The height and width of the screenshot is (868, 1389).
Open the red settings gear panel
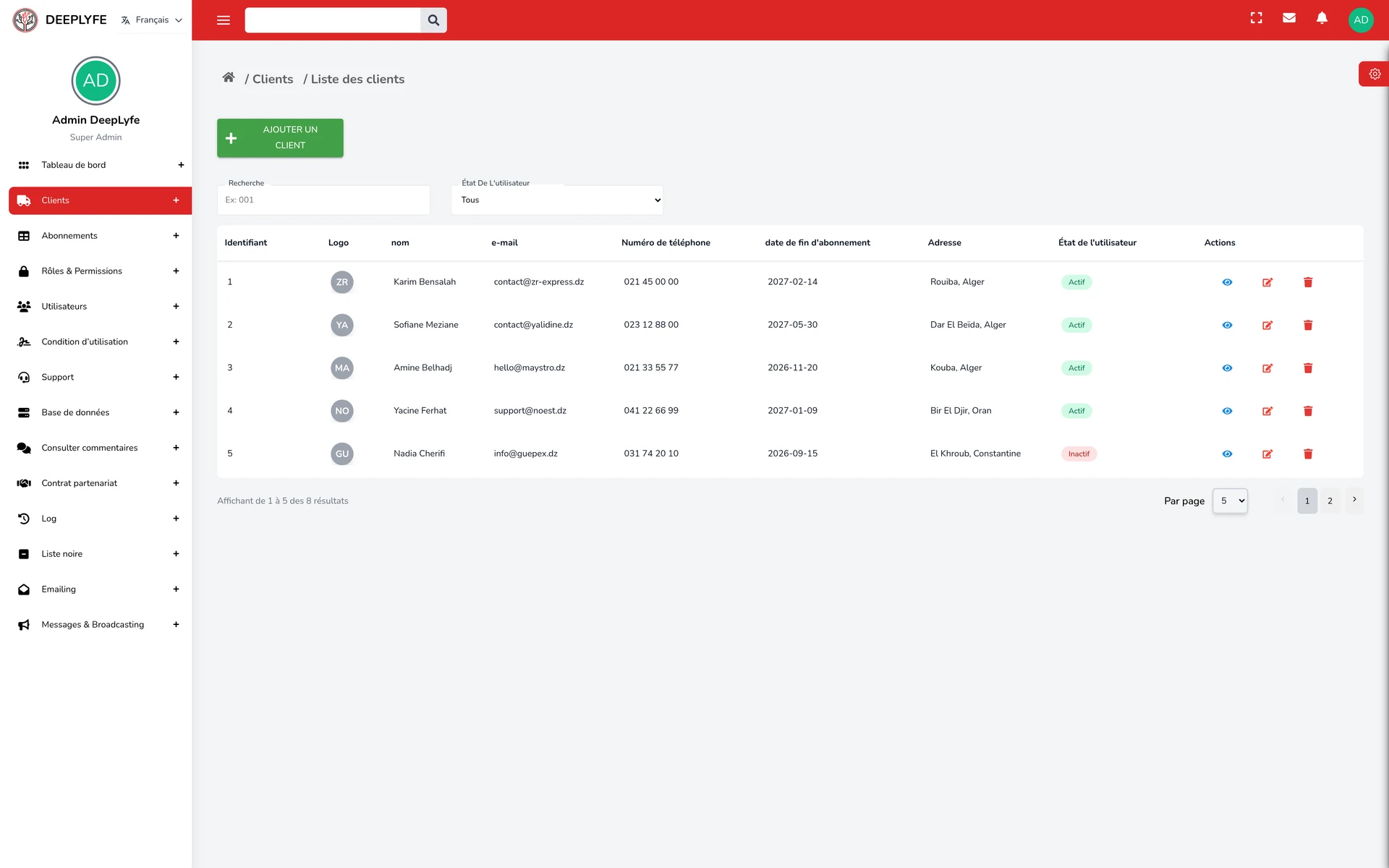tap(1375, 74)
